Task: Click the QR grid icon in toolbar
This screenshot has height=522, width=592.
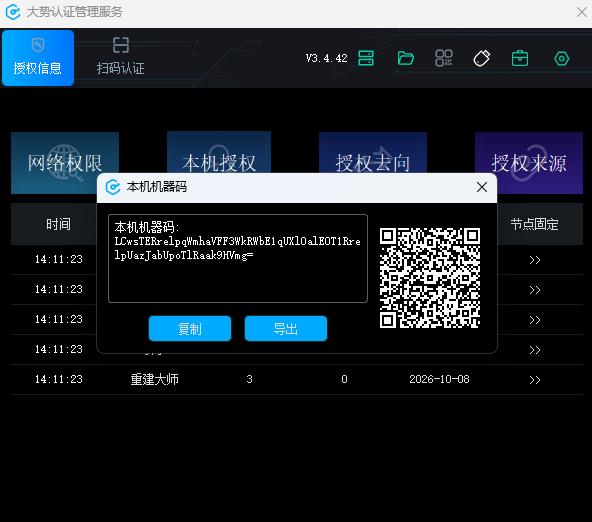Action: coord(444,58)
